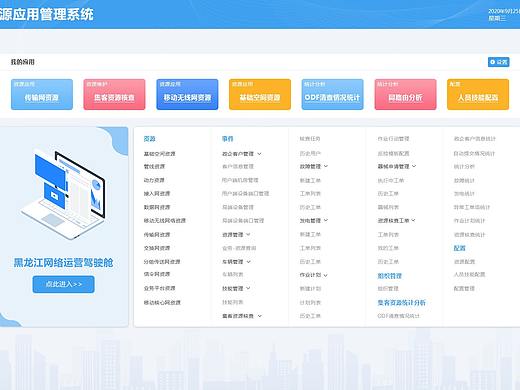Open 新建工单 under 发电管理
This screenshot has height=390, width=520.
click(310, 235)
